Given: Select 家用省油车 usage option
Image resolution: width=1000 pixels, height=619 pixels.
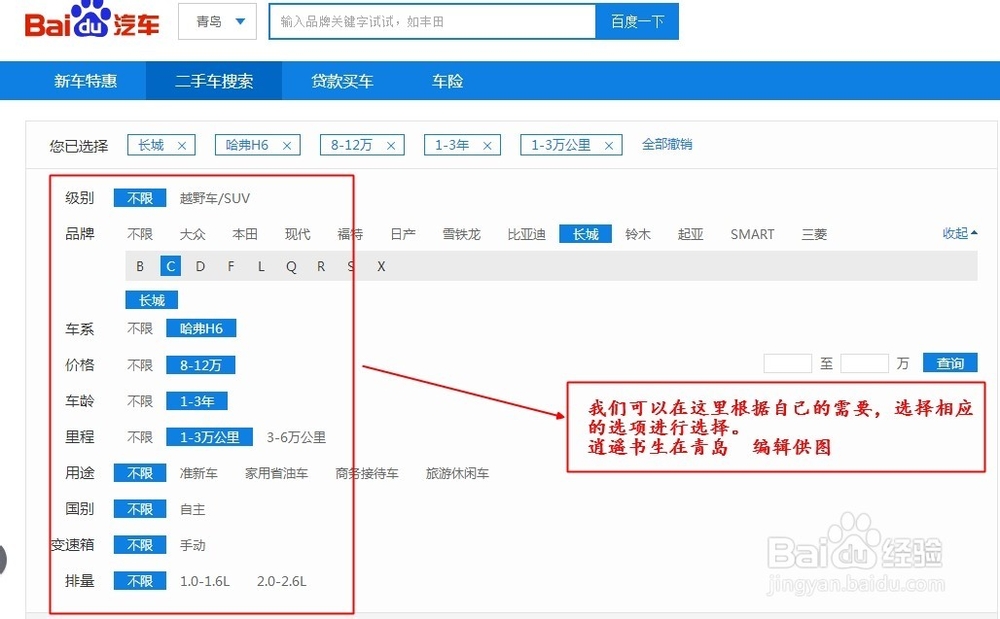Looking at the screenshot, I should tap(276, 473).
